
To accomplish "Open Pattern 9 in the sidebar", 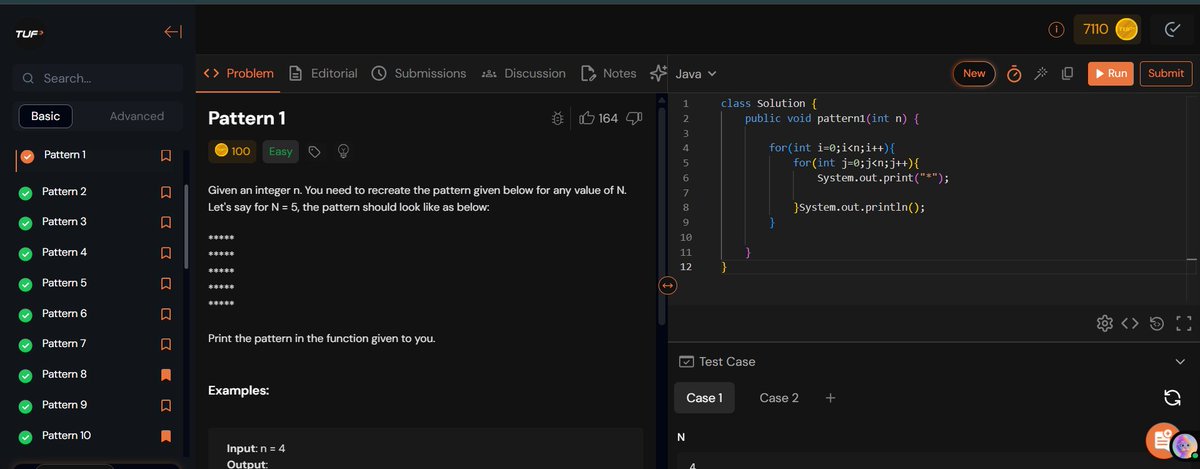I will coord(64,405).
